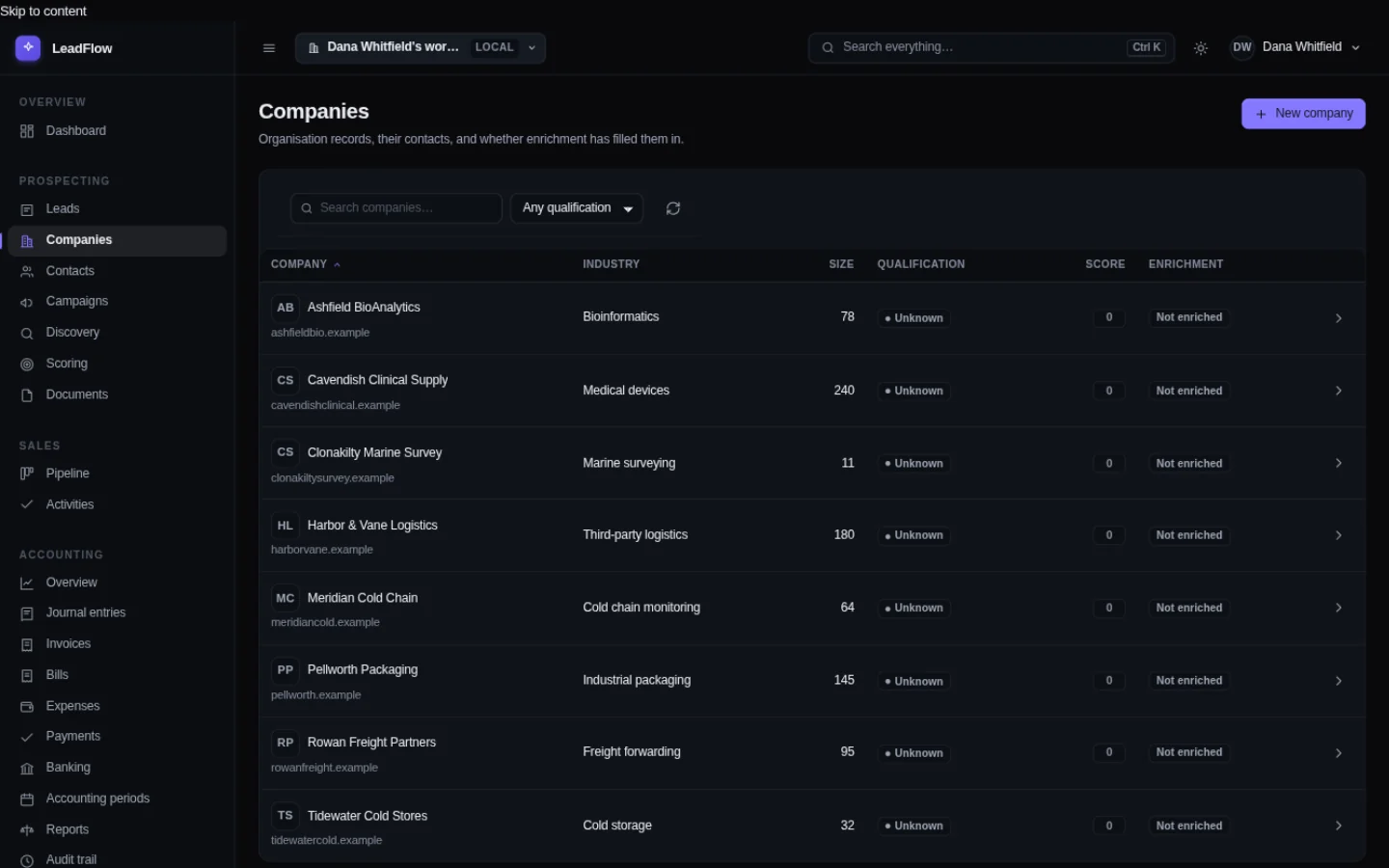Click the Ctrl K shortcut badge
This screenshot has width=1389, height=868.
[1147, 47]
